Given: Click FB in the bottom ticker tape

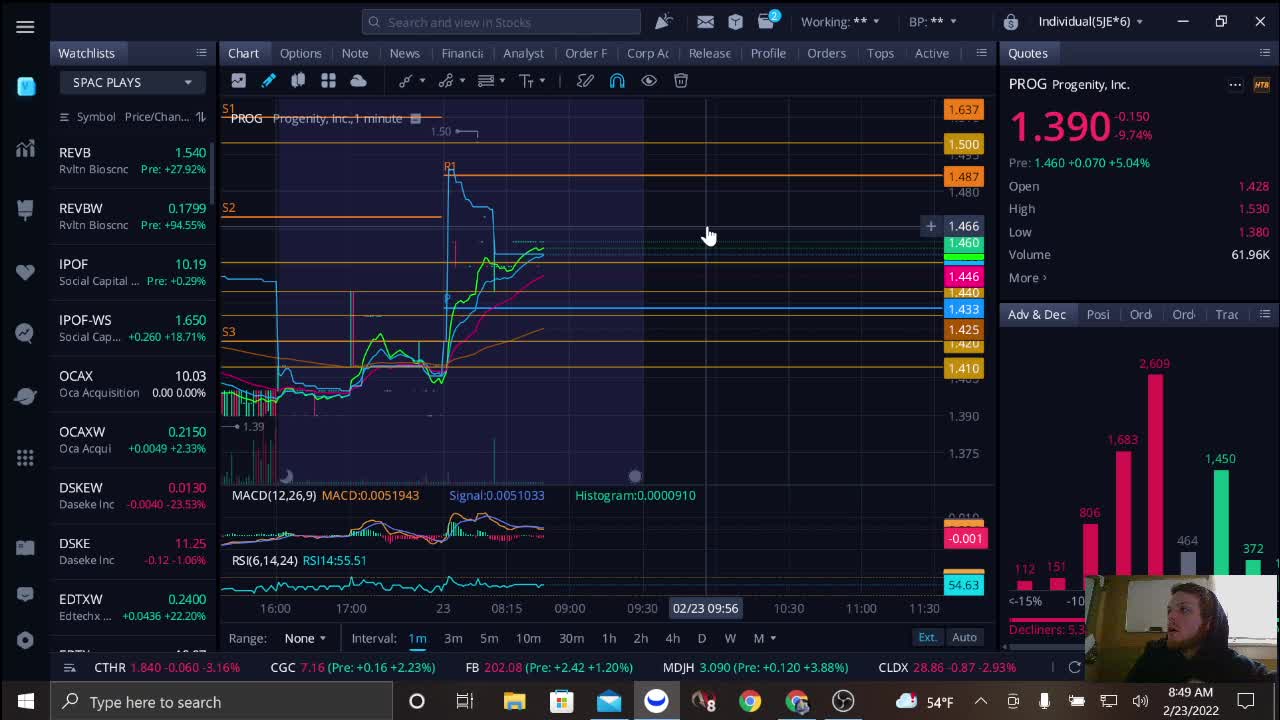Looking at the screenshot, I should pyautogui.click(x=549, y=667).
